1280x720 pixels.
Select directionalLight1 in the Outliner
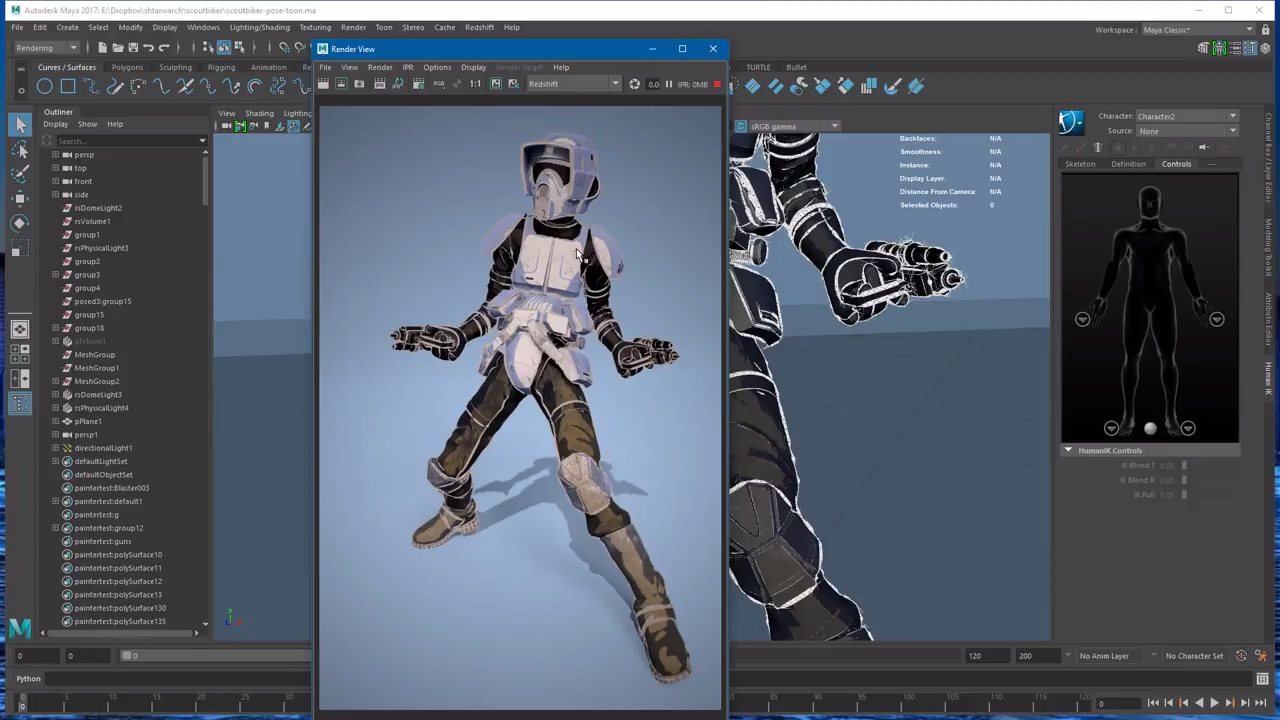tap(103, 448)
